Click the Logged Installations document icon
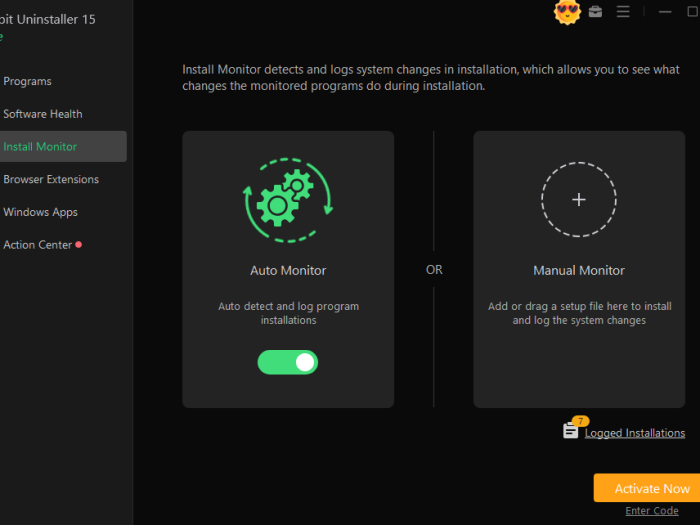 (570, 431)
